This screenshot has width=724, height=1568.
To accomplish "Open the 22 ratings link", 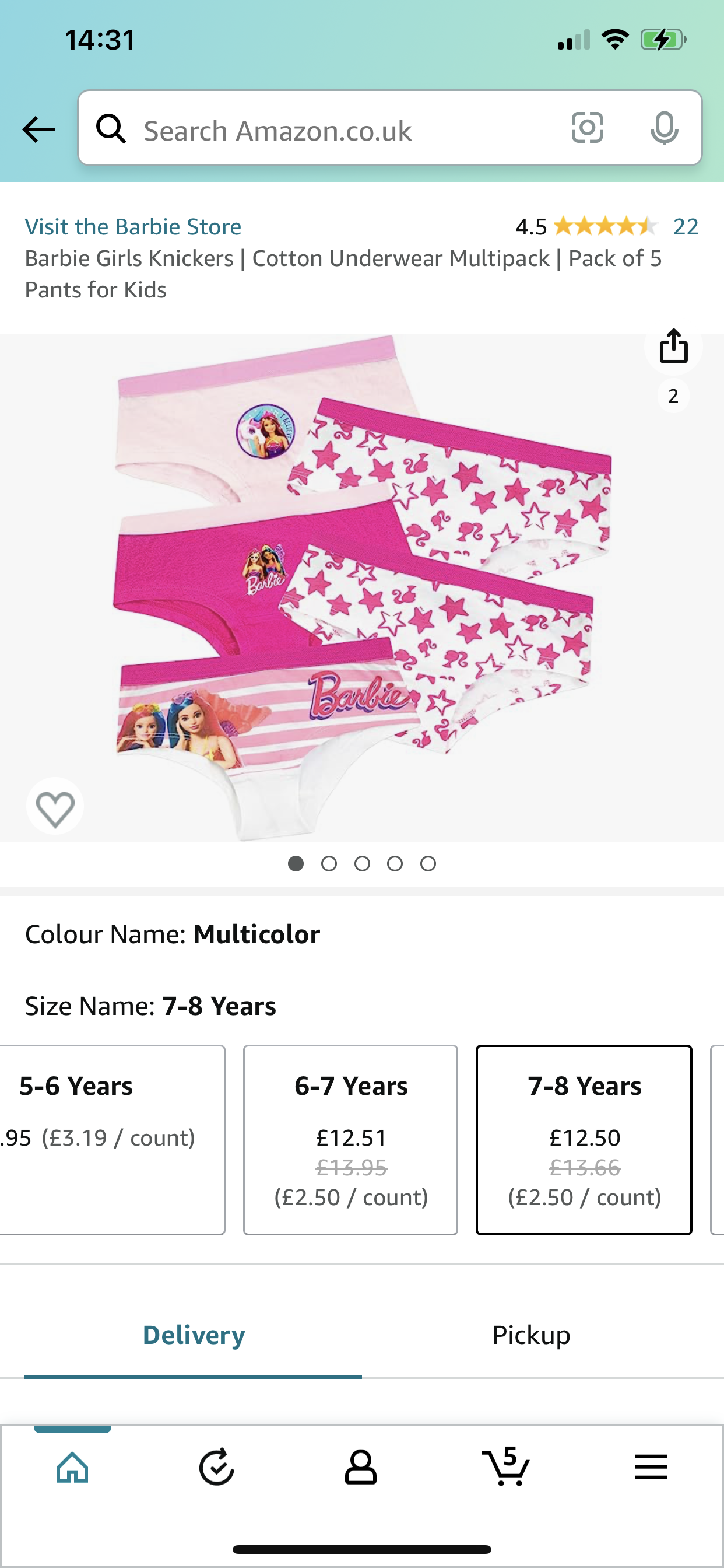I will [x=686, y=226].
